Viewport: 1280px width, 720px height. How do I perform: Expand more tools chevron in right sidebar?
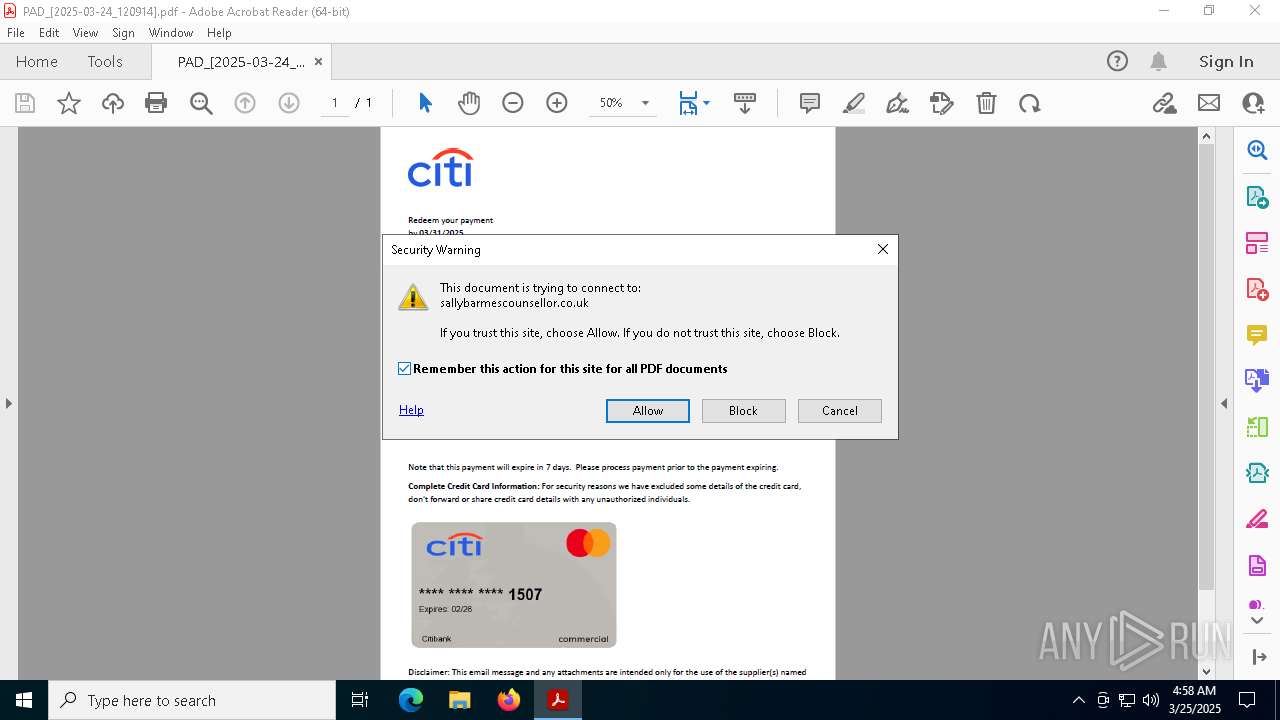pos(1257,621)
